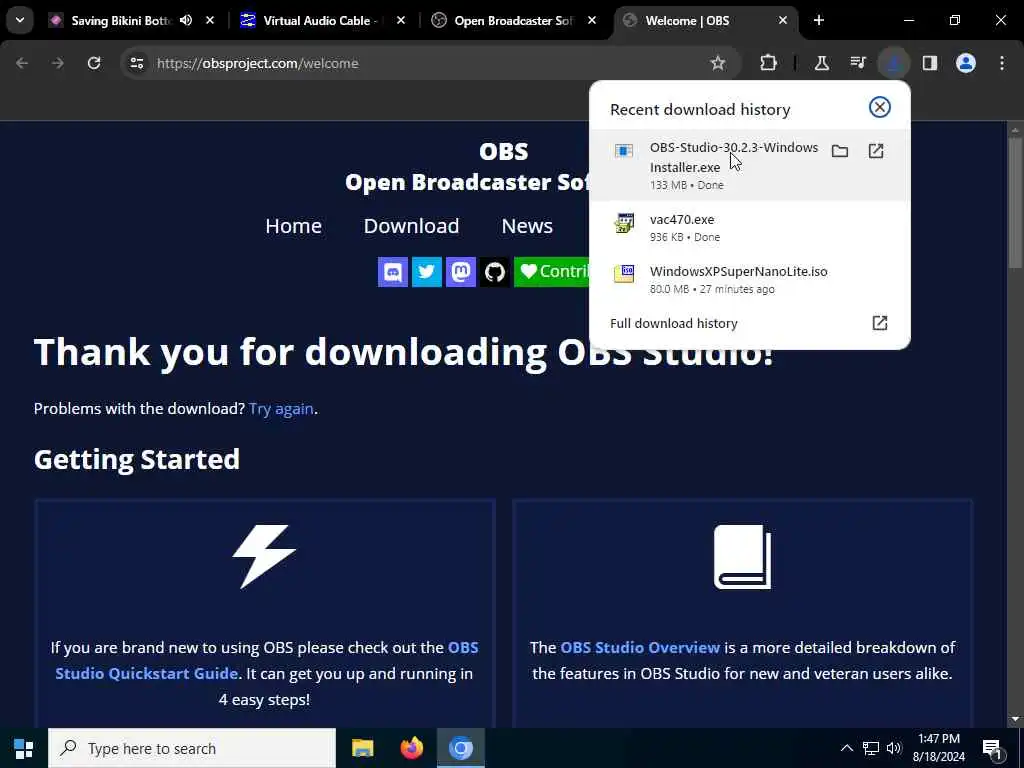The width and height of the screenshot is (1024, 768).
Task: Reload the current page
Action: [x=94, y=63]
